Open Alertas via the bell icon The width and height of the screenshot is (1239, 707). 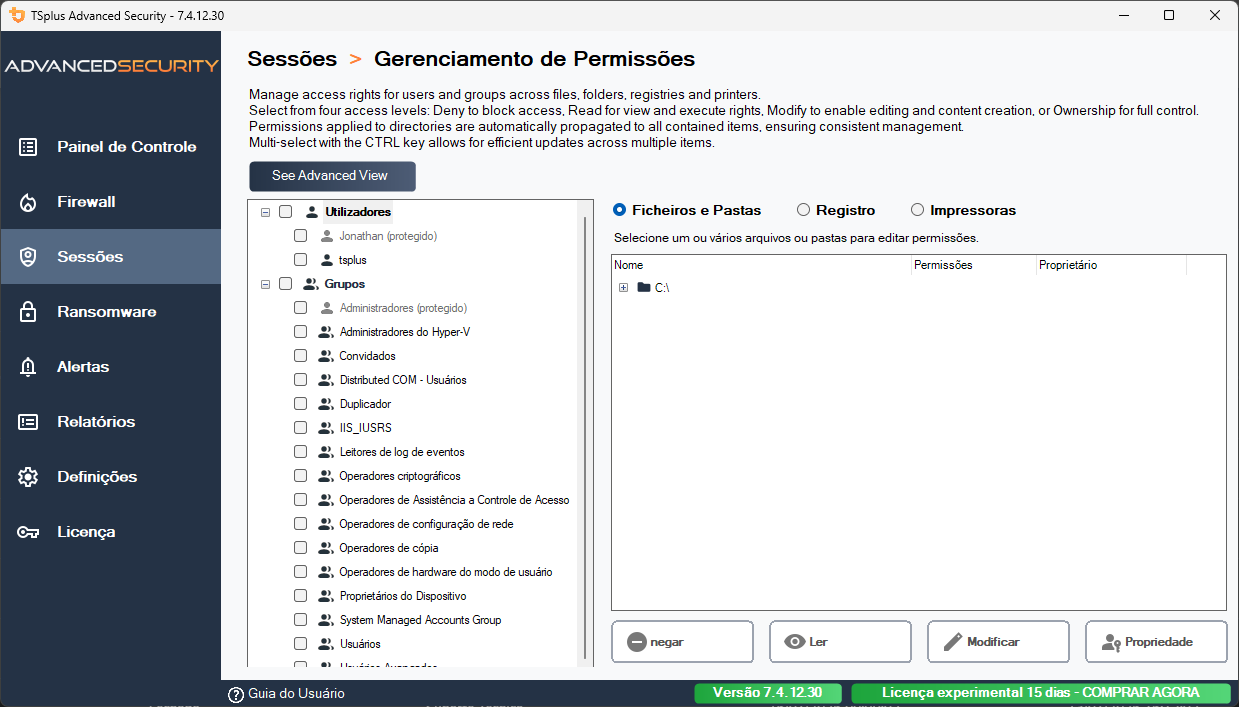click(x=29, y=366)
